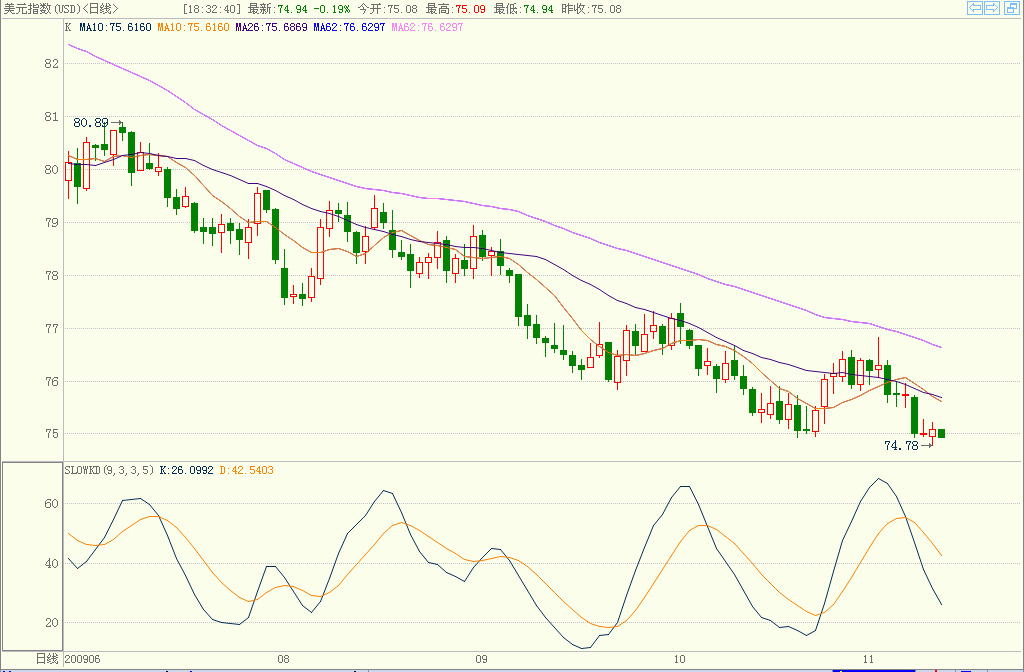Click the orange MA10:75.6160 legend
The height and width of the screenshot is (672, 1024).
193,27
